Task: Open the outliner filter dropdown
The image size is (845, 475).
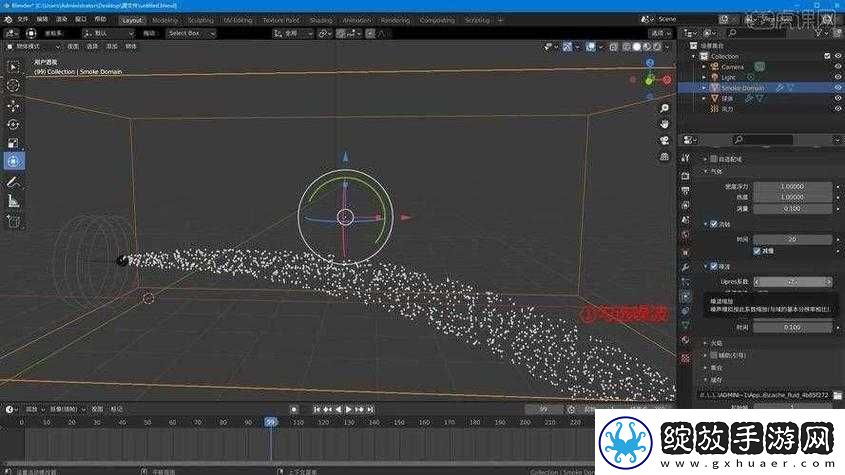Action: pos(821,33)
